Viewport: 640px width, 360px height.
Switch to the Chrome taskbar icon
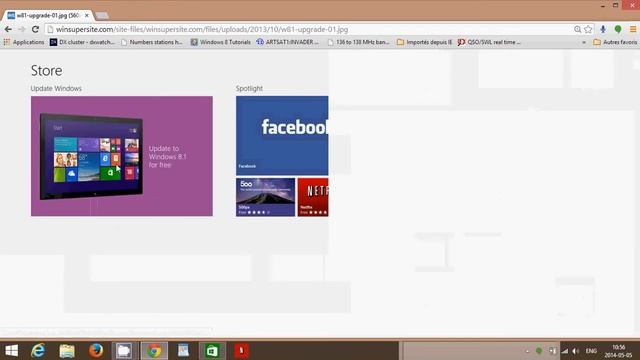point(154,350)
